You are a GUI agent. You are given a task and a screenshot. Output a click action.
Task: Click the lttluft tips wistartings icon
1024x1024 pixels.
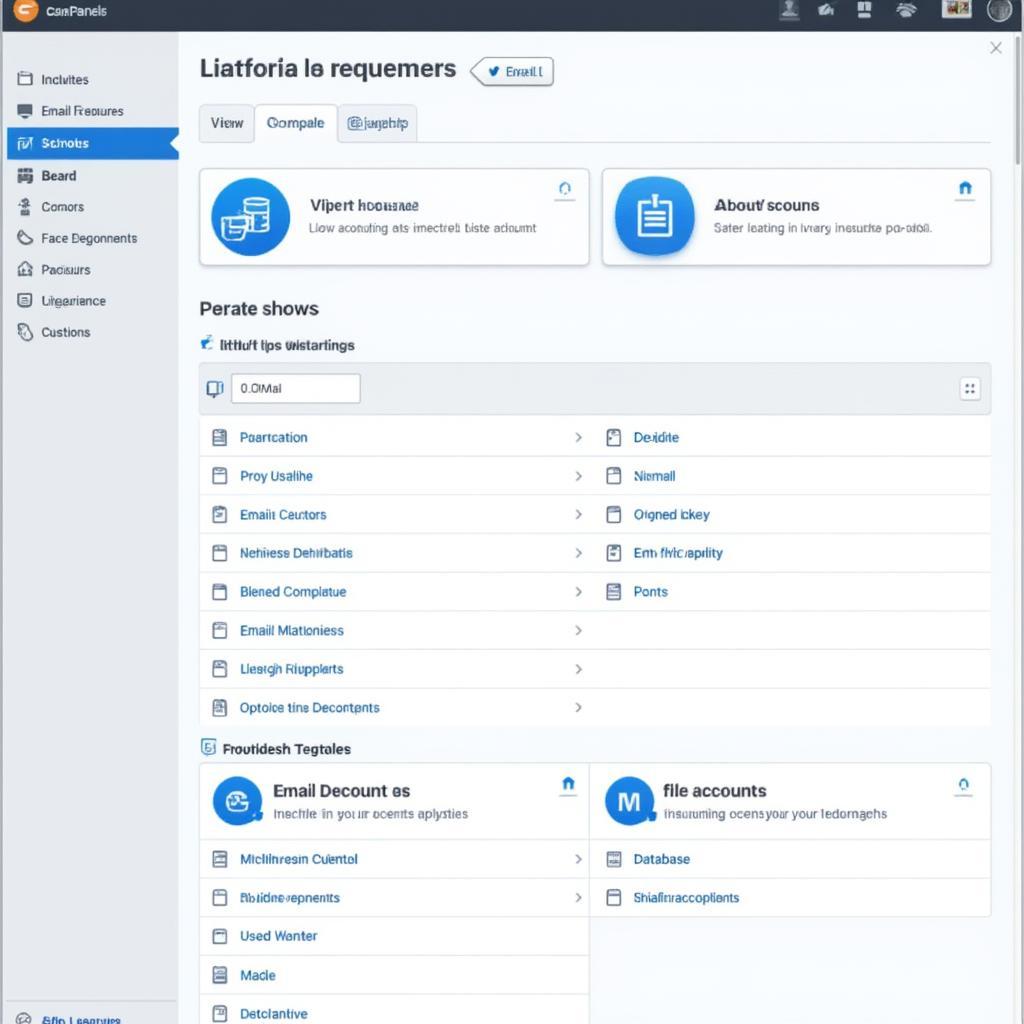click(x=206, y=342)
